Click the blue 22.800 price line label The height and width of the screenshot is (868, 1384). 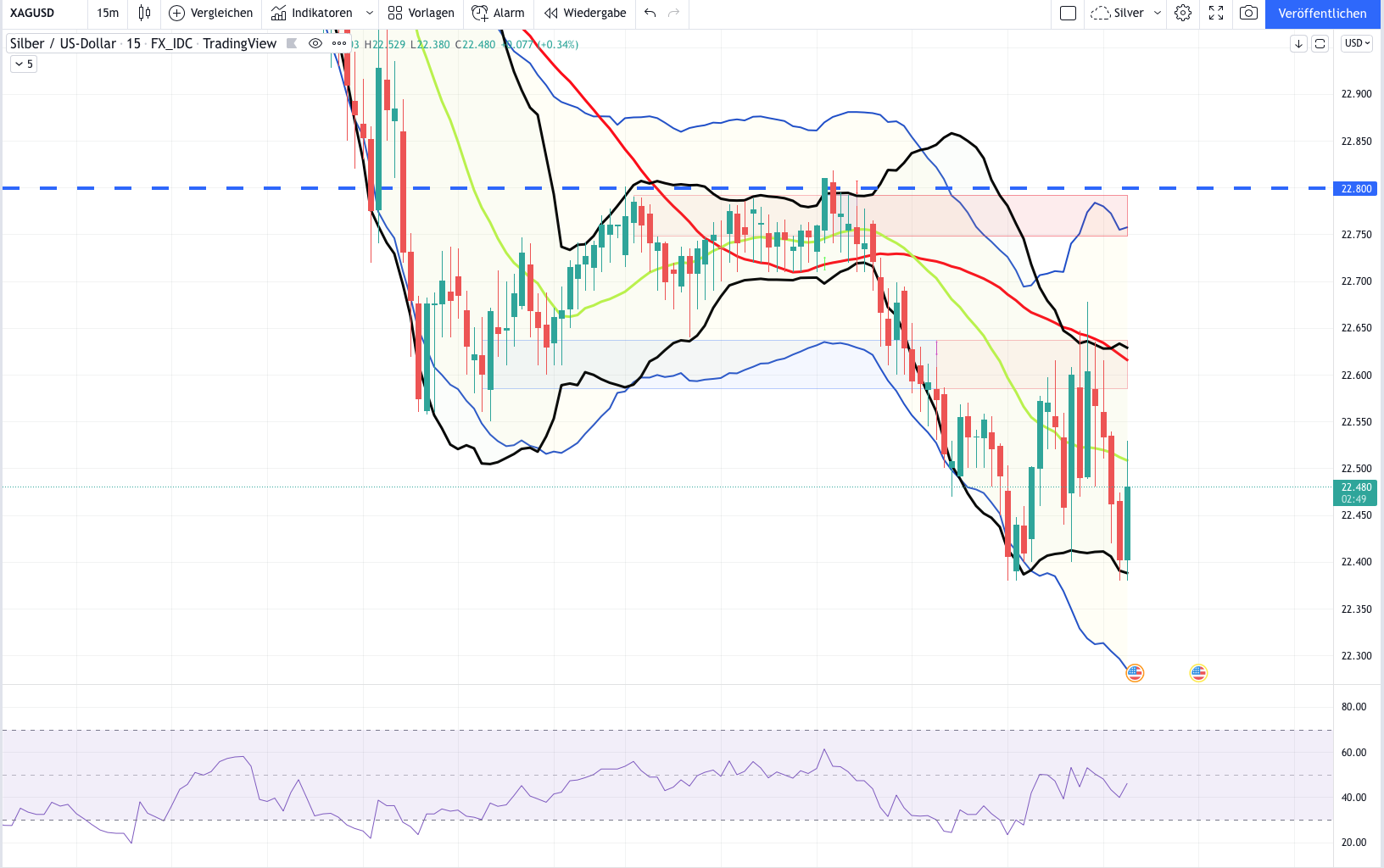point(1355,188)
